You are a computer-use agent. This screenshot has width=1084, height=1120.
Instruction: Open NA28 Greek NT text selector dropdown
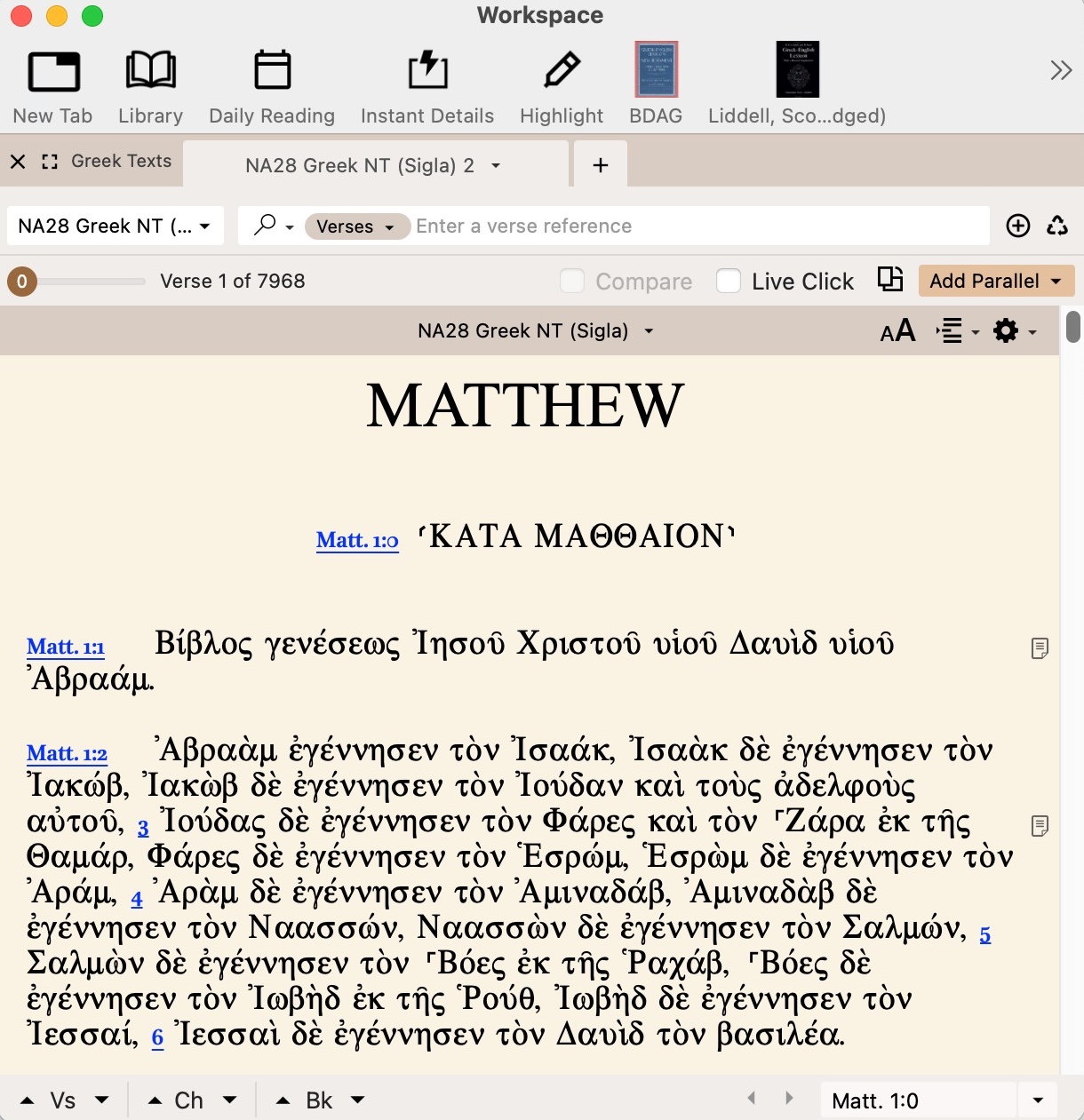click(114, 226)
